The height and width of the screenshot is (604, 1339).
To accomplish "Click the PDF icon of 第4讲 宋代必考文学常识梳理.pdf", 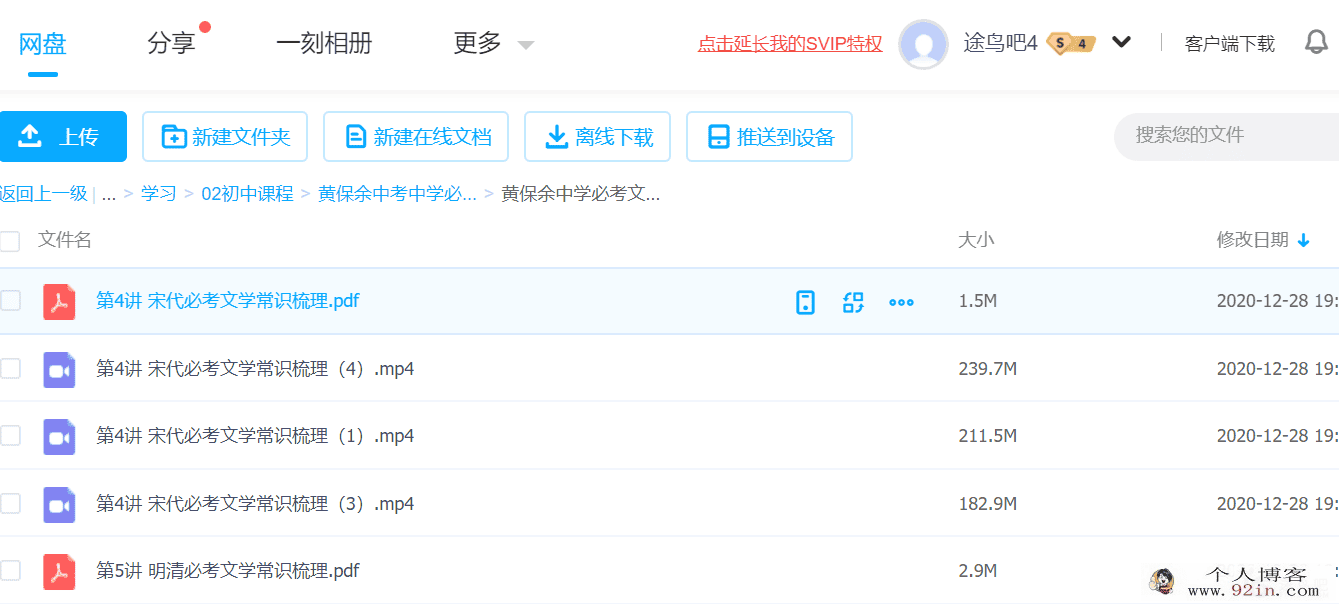I will 59,301.
